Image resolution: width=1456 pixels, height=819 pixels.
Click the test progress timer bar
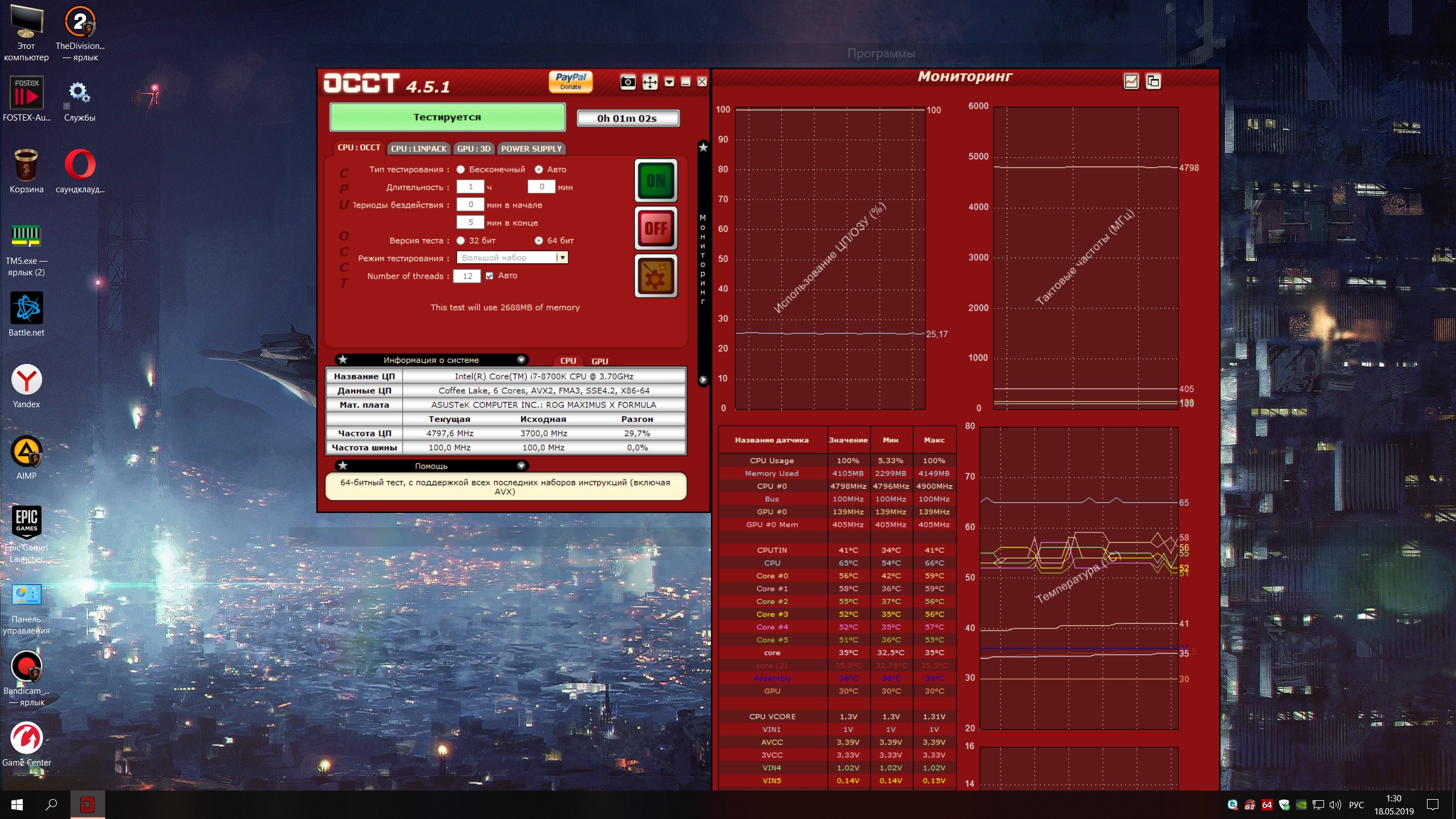(627, 118)
